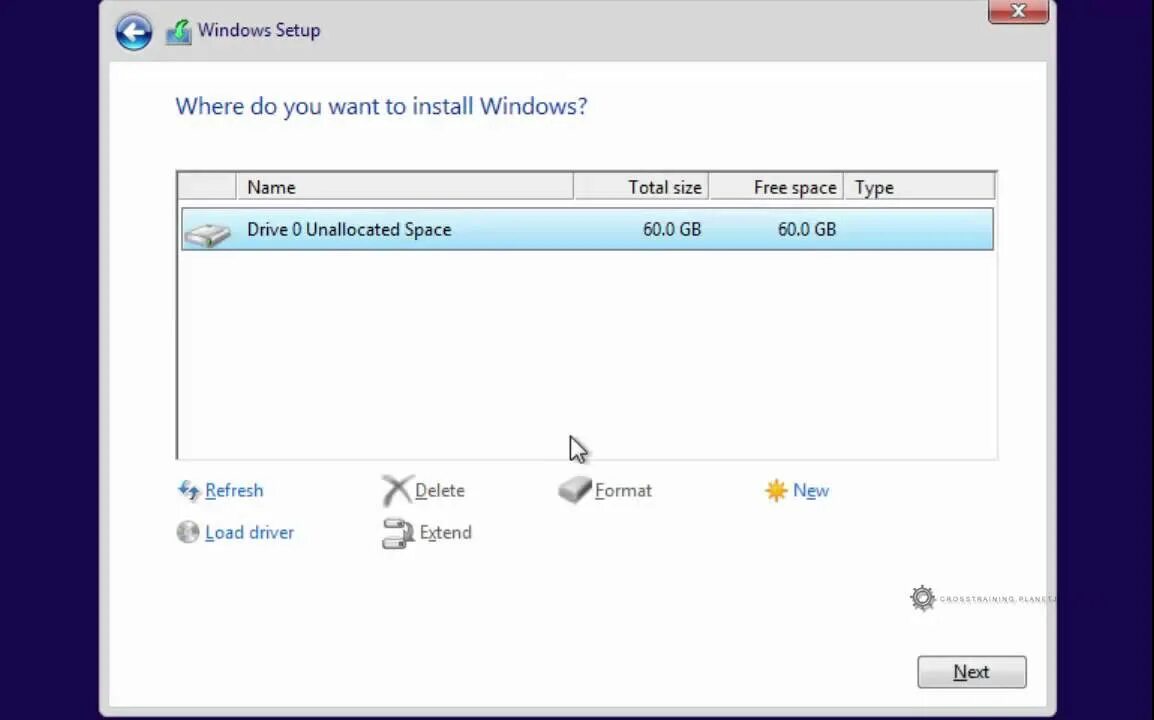Screen dimensions: 1154x720
Task: Click the 60.0 GB free space value
Action: (807, 230)
